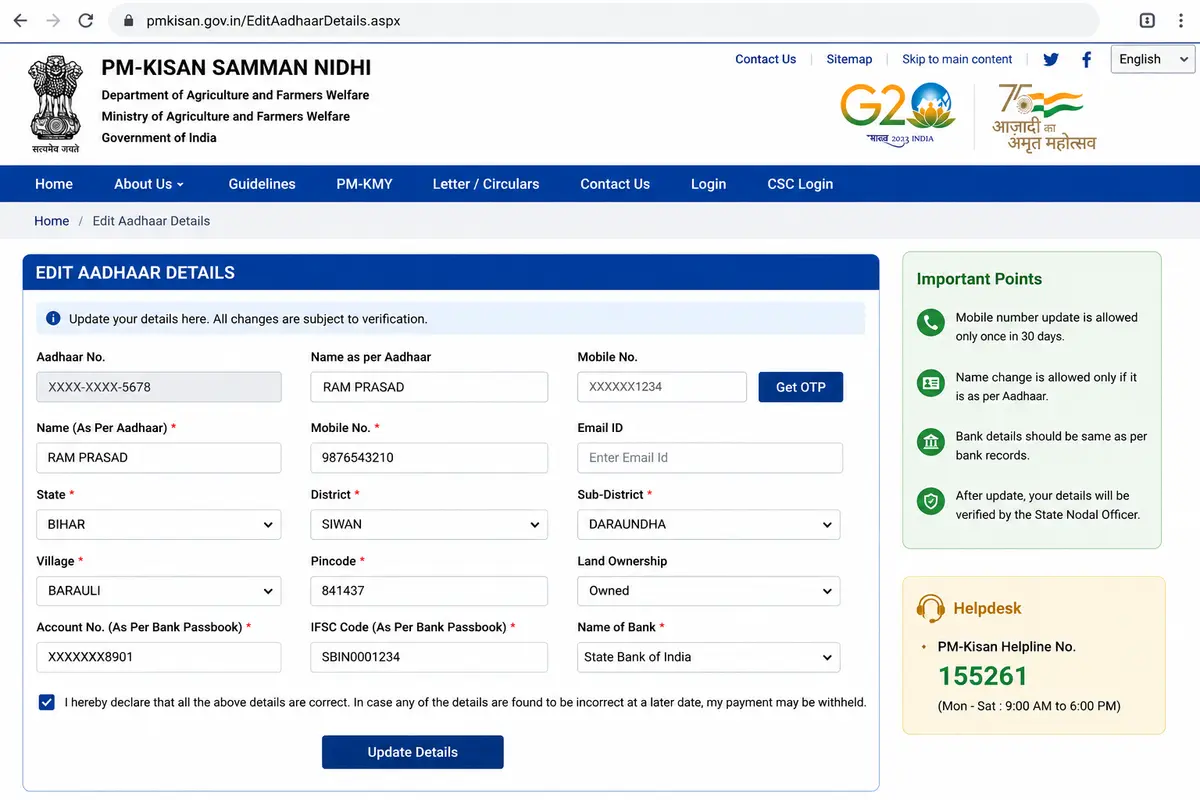Click the national emblem logo
This screenshot has width=1200, height=800.
55,104
